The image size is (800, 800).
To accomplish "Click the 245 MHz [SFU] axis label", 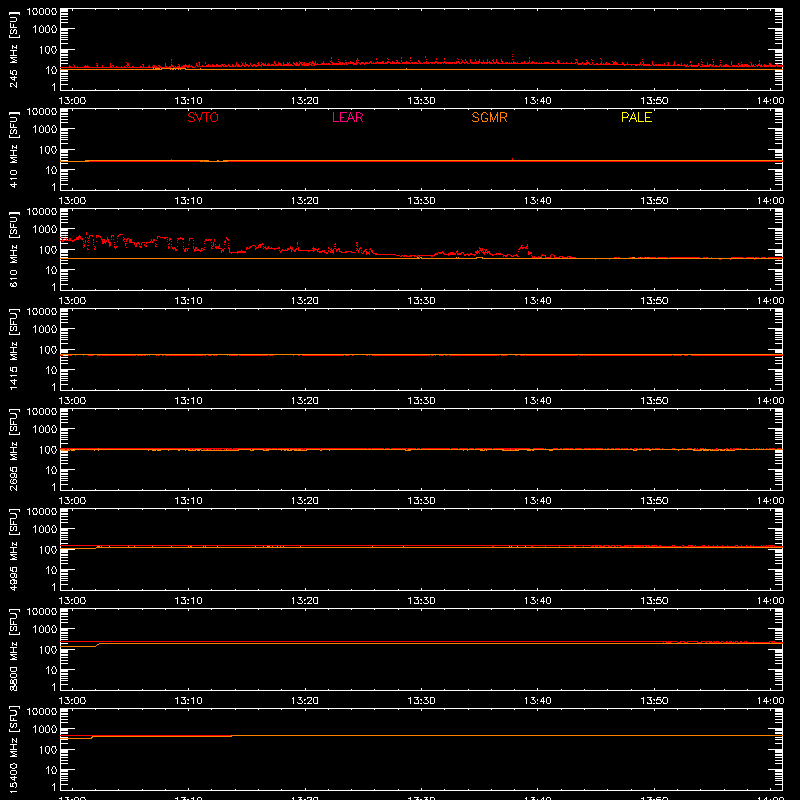I will [14, 49].
